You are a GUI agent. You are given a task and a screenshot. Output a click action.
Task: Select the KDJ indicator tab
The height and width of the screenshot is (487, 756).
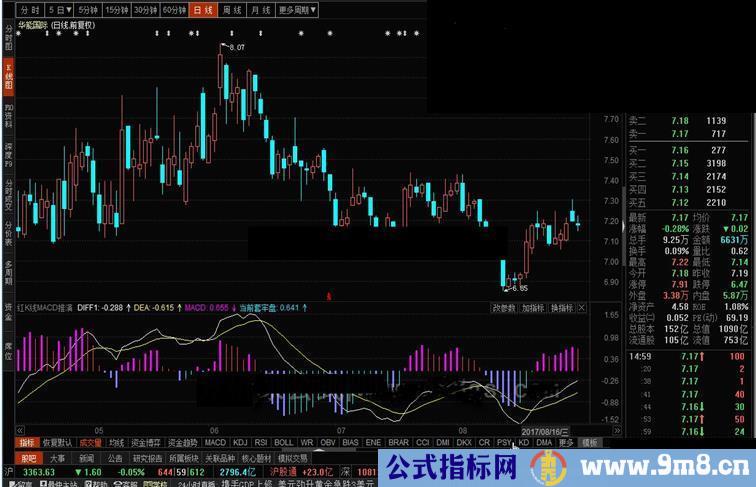coord(241,441)
